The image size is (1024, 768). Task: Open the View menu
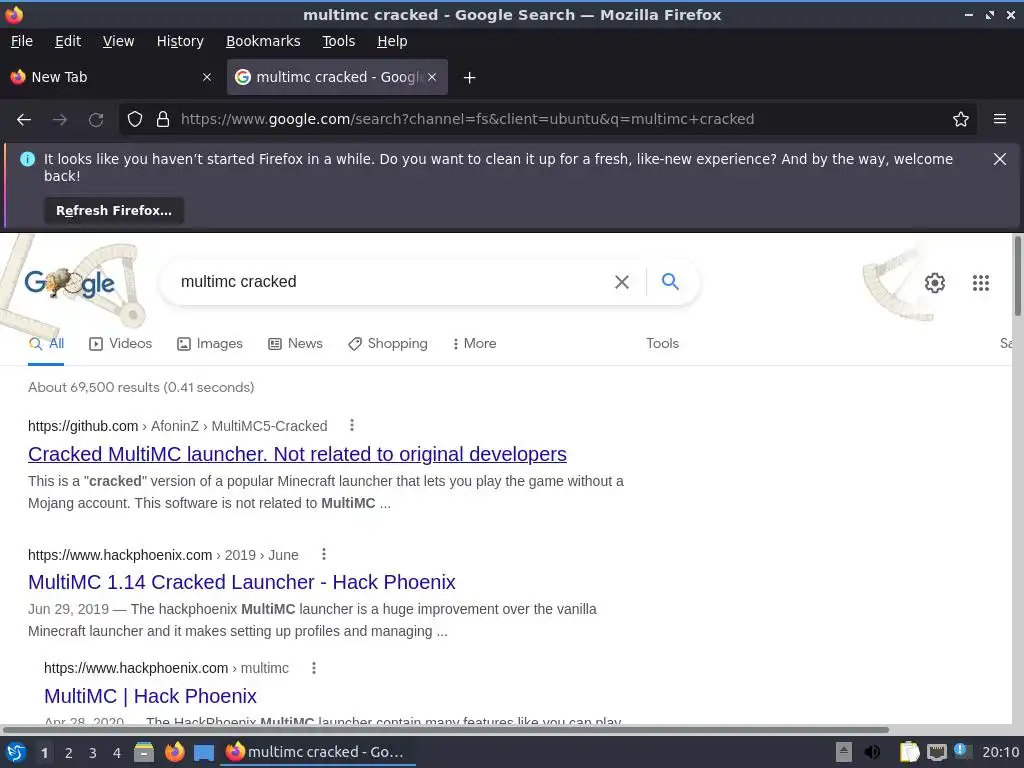pyautogui.click(x=118, y=41)
